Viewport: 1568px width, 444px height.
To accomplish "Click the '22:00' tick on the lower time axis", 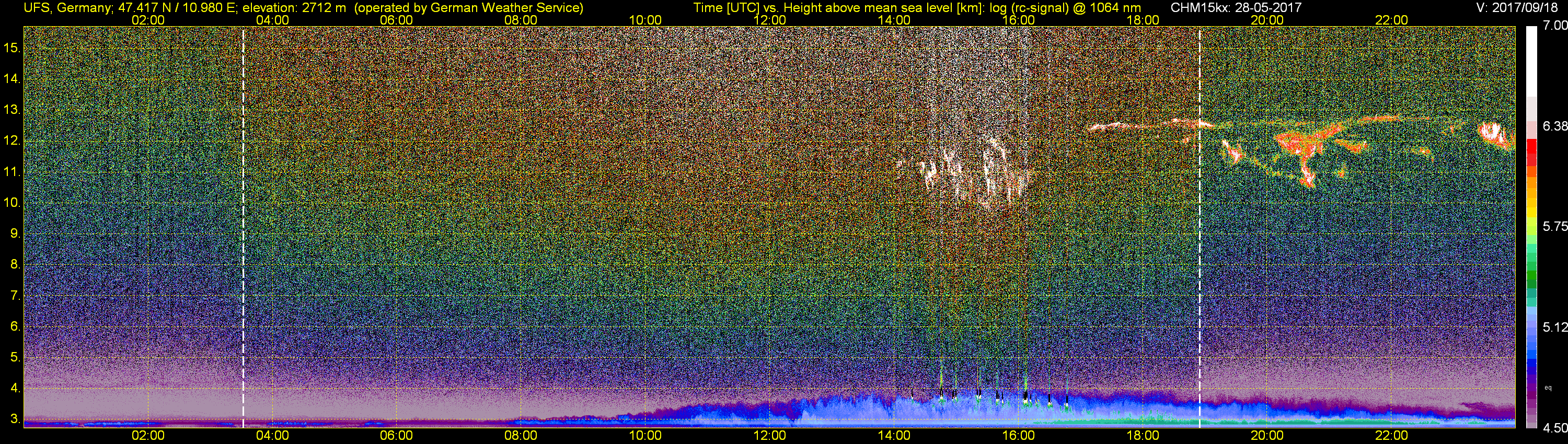I will (1391, 436).
